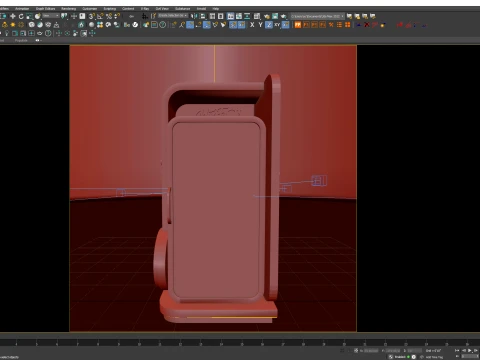Open Render Setup teapot icon
This screenshot has height=360, width=480.
click(x=267, y=16)
